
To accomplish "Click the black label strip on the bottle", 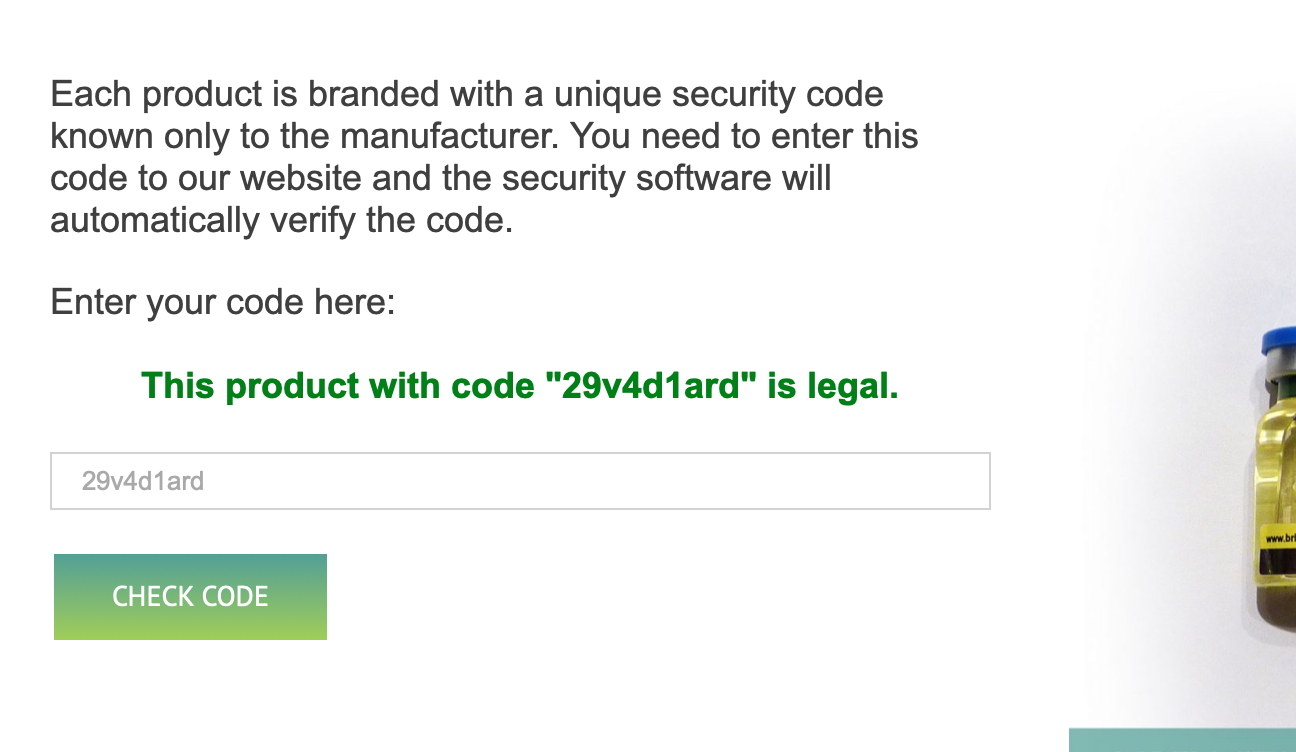I will click(x=1278, y=538).
